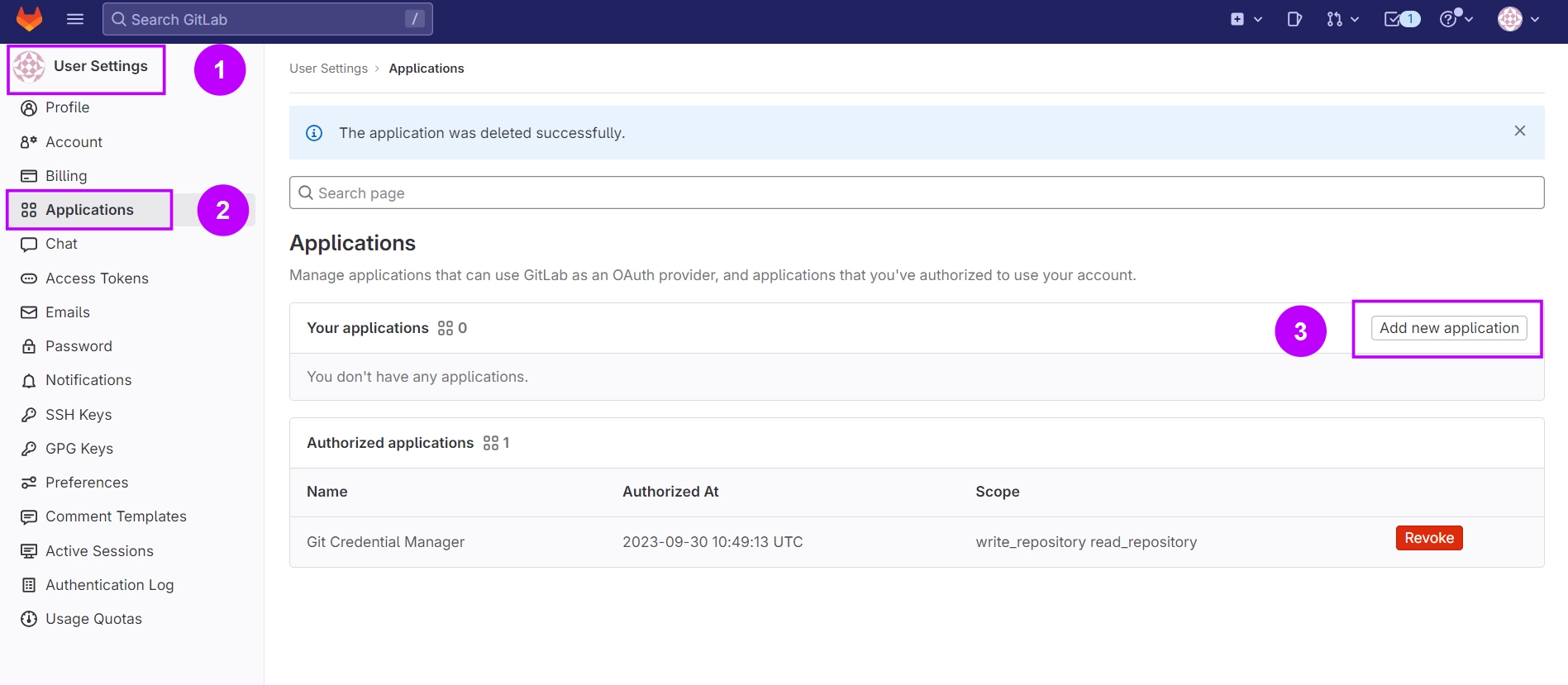Open Access Tokens in sidebar
The width and height of the screenshot is (1568, 685).
(x=97, y=278)
